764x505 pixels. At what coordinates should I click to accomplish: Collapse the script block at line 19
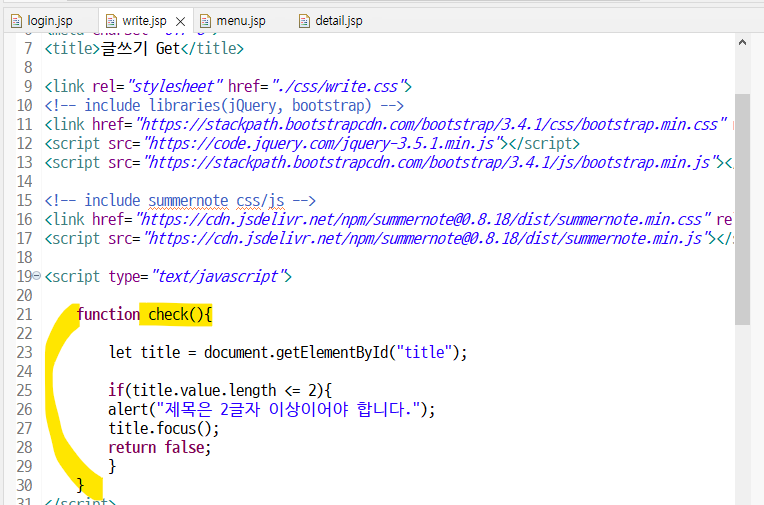(37, 276)
